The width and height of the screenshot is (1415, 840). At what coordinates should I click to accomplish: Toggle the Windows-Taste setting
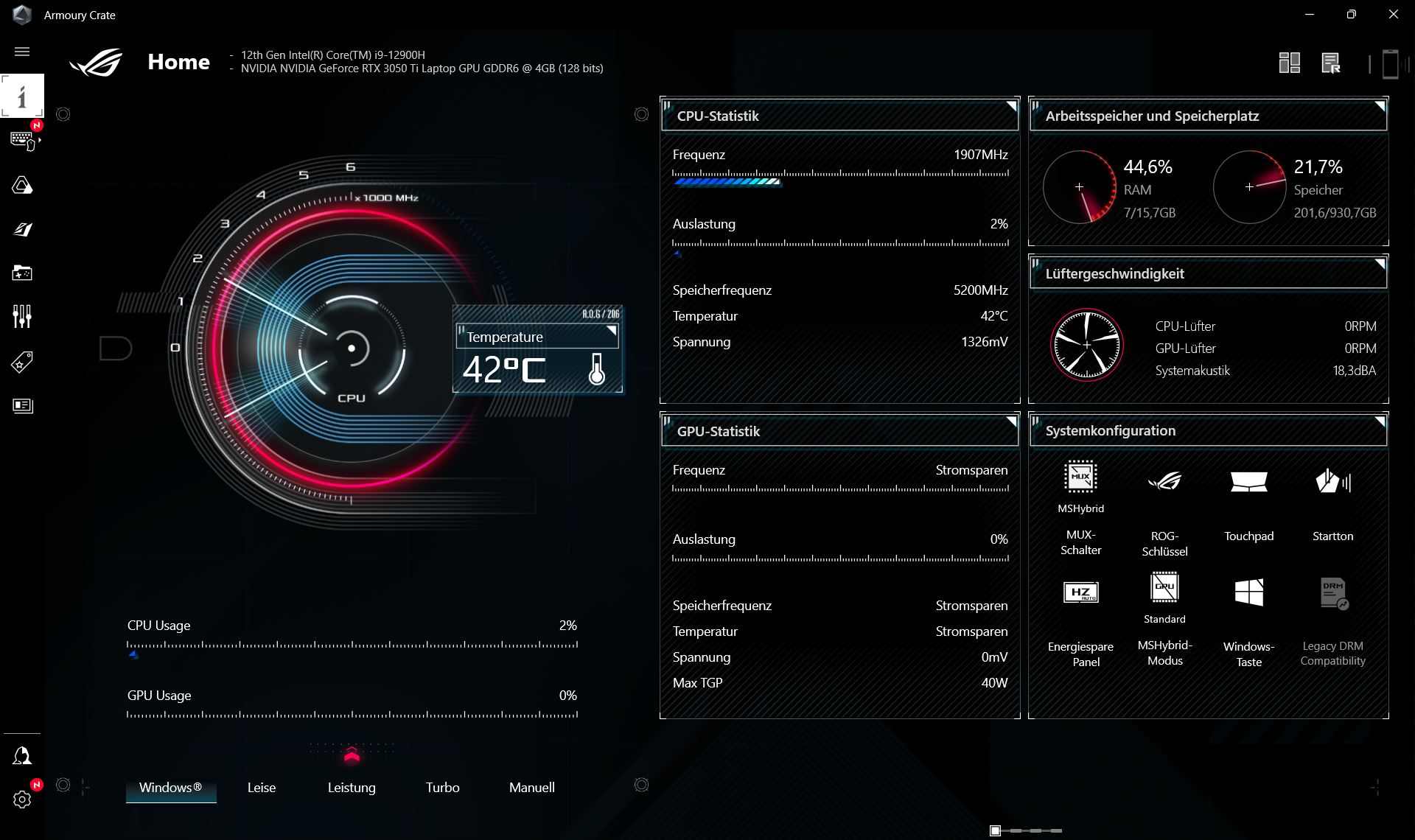(x=1248, y=592)
